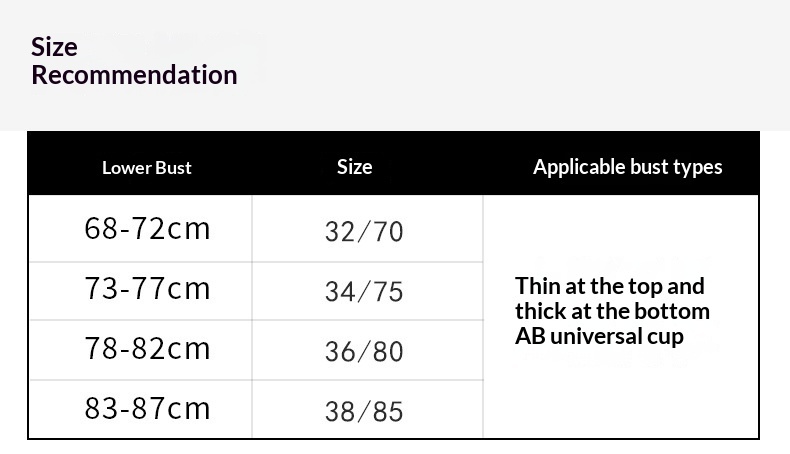The height and width of the screenshot is (454, 790).
Task: Pick the 78-82cm lower bust cell
Action: pos(147,349)
